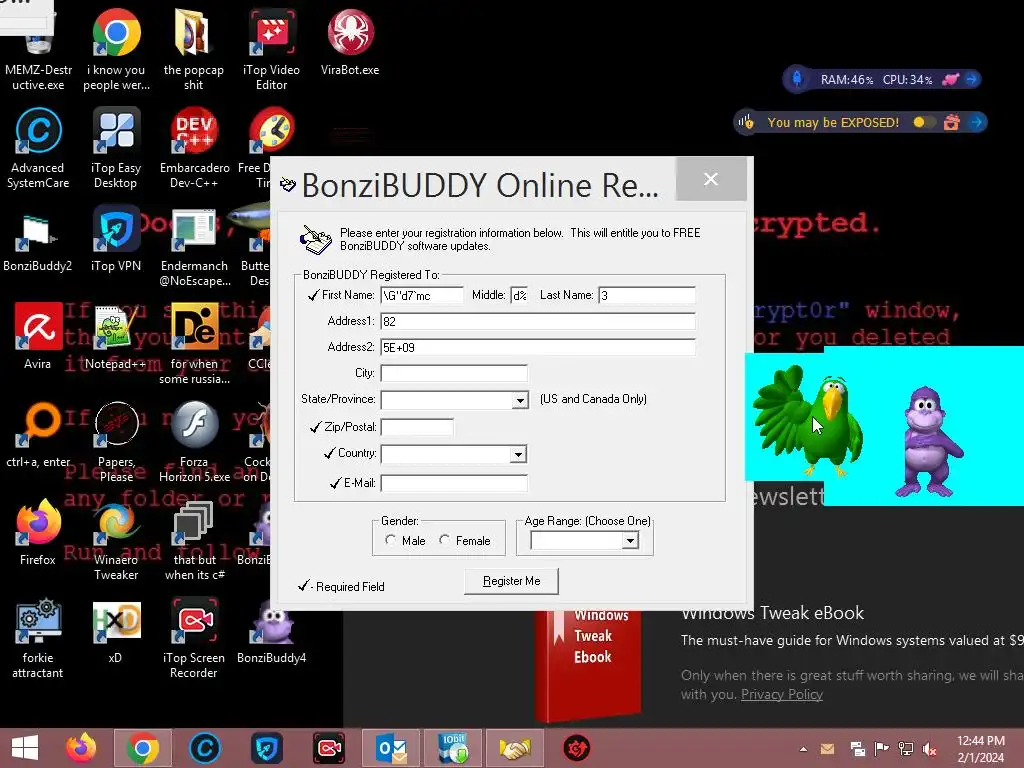Click the mail envelope tray icon

coord(827,748)
